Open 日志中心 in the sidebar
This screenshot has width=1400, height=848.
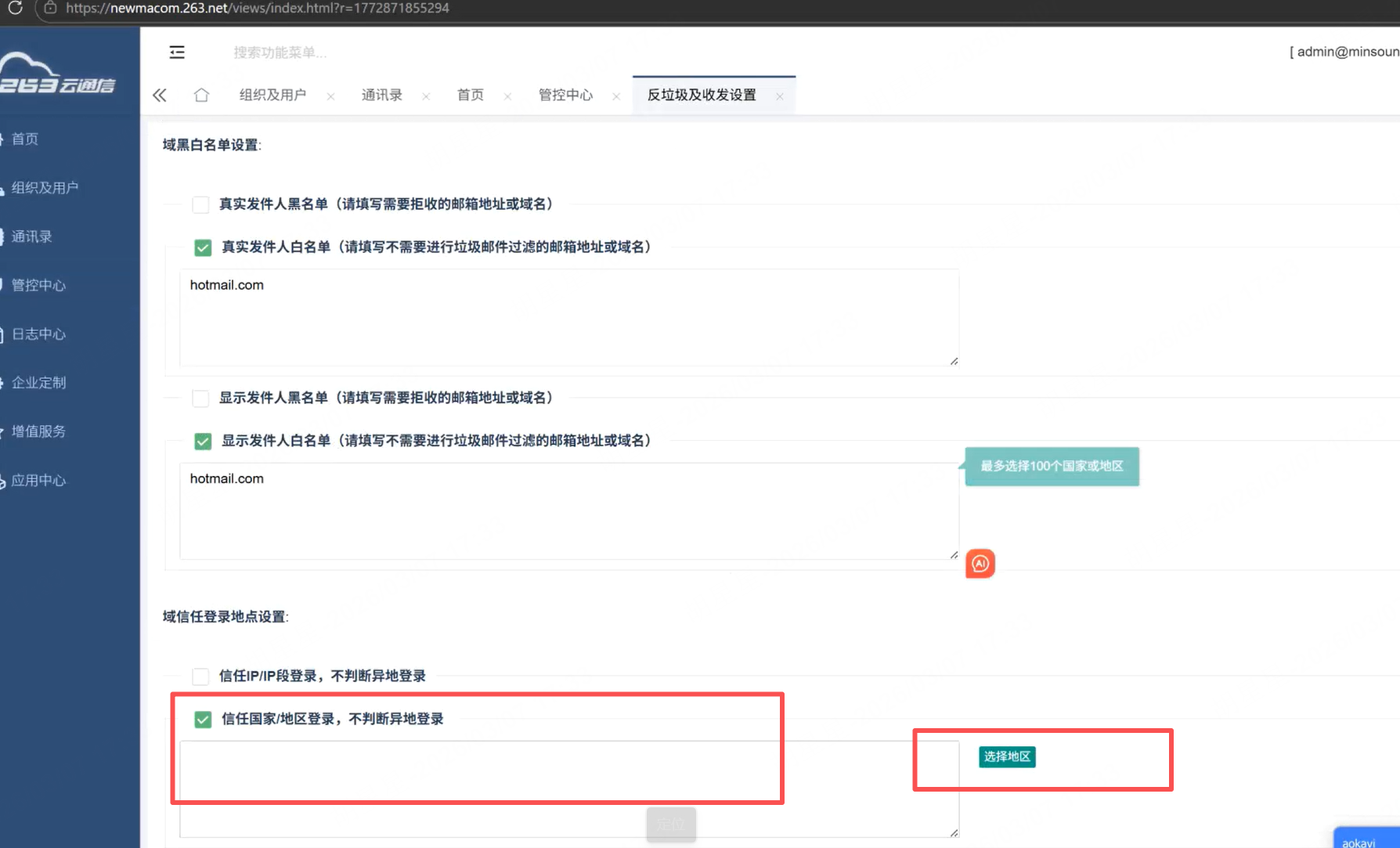(38, 334)
